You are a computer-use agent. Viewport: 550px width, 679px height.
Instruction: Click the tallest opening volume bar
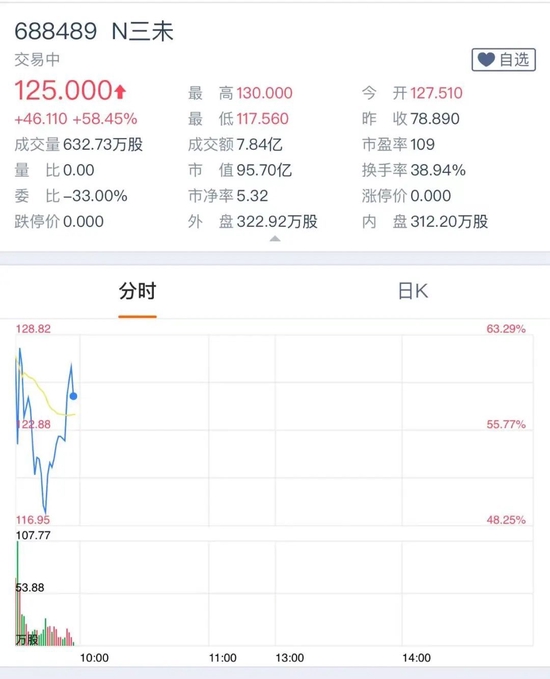pyautogui.click(x=18, y=593)
